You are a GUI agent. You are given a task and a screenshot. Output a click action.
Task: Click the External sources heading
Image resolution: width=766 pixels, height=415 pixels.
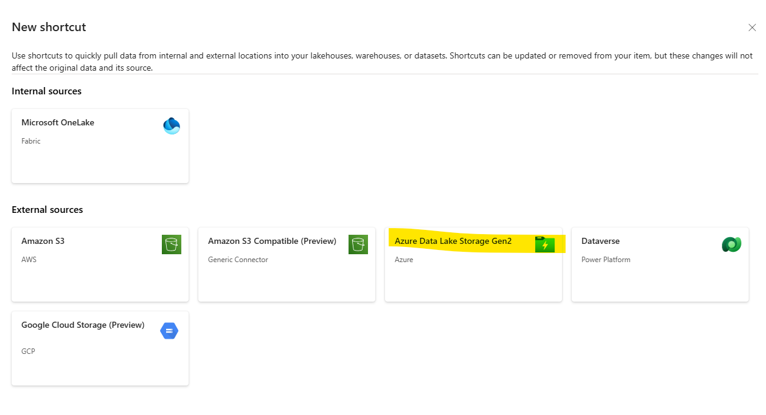(x=47, y=210)
